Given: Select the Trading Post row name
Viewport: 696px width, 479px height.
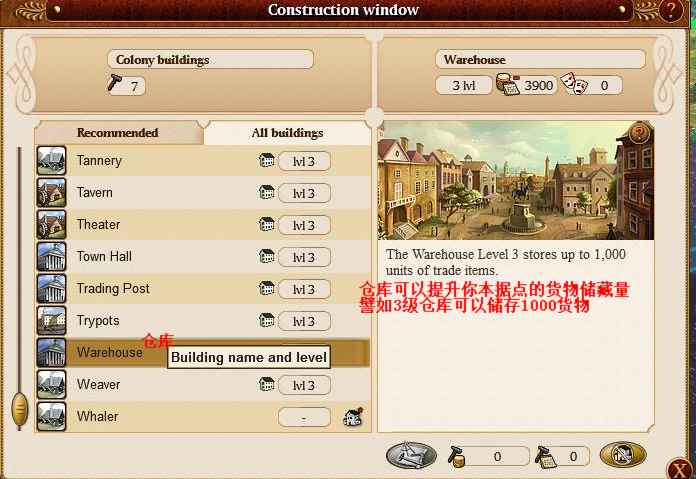Looking at the screenshot, I should (113, 289).
